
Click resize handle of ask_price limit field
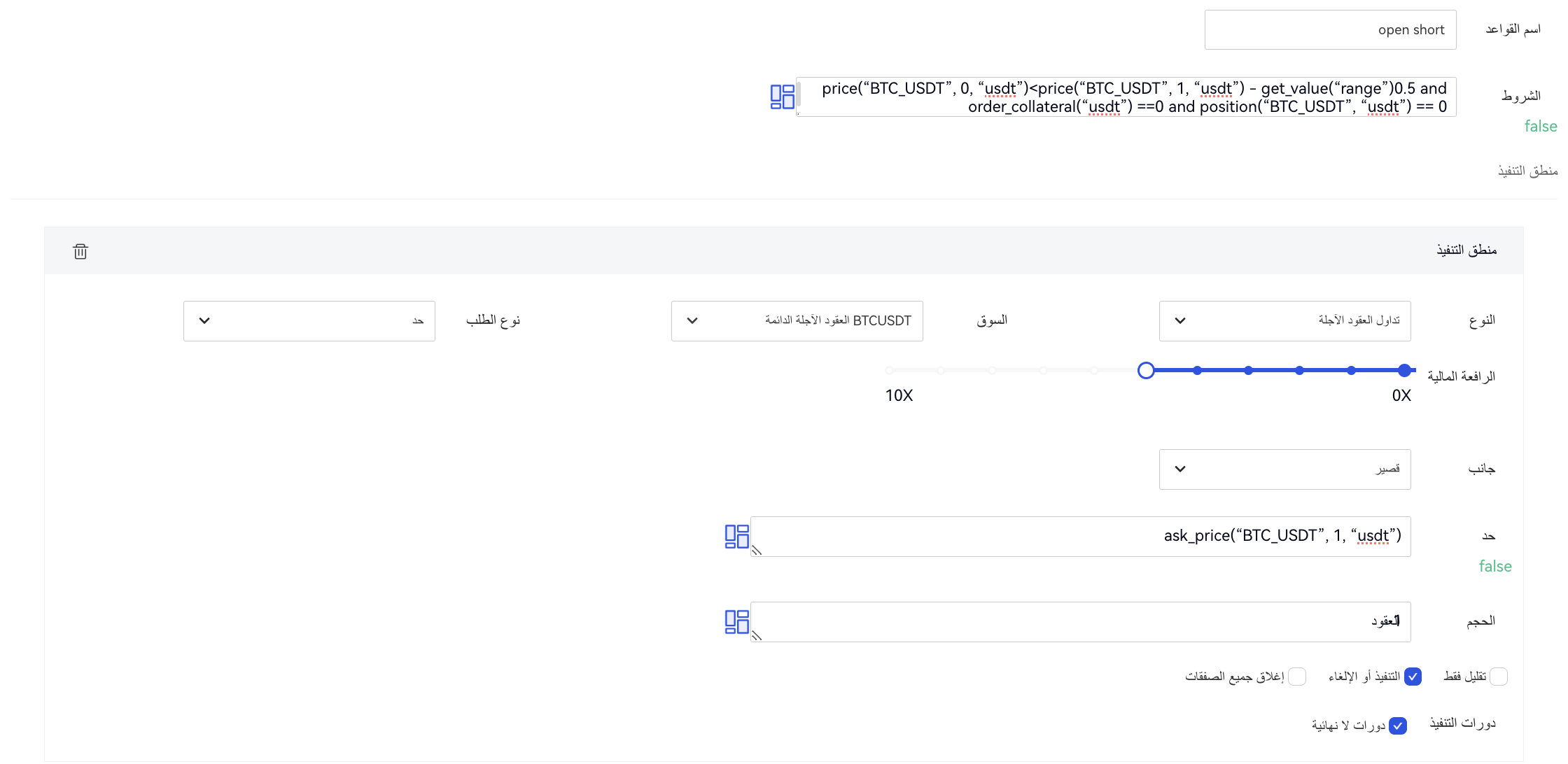coord(756,551)
